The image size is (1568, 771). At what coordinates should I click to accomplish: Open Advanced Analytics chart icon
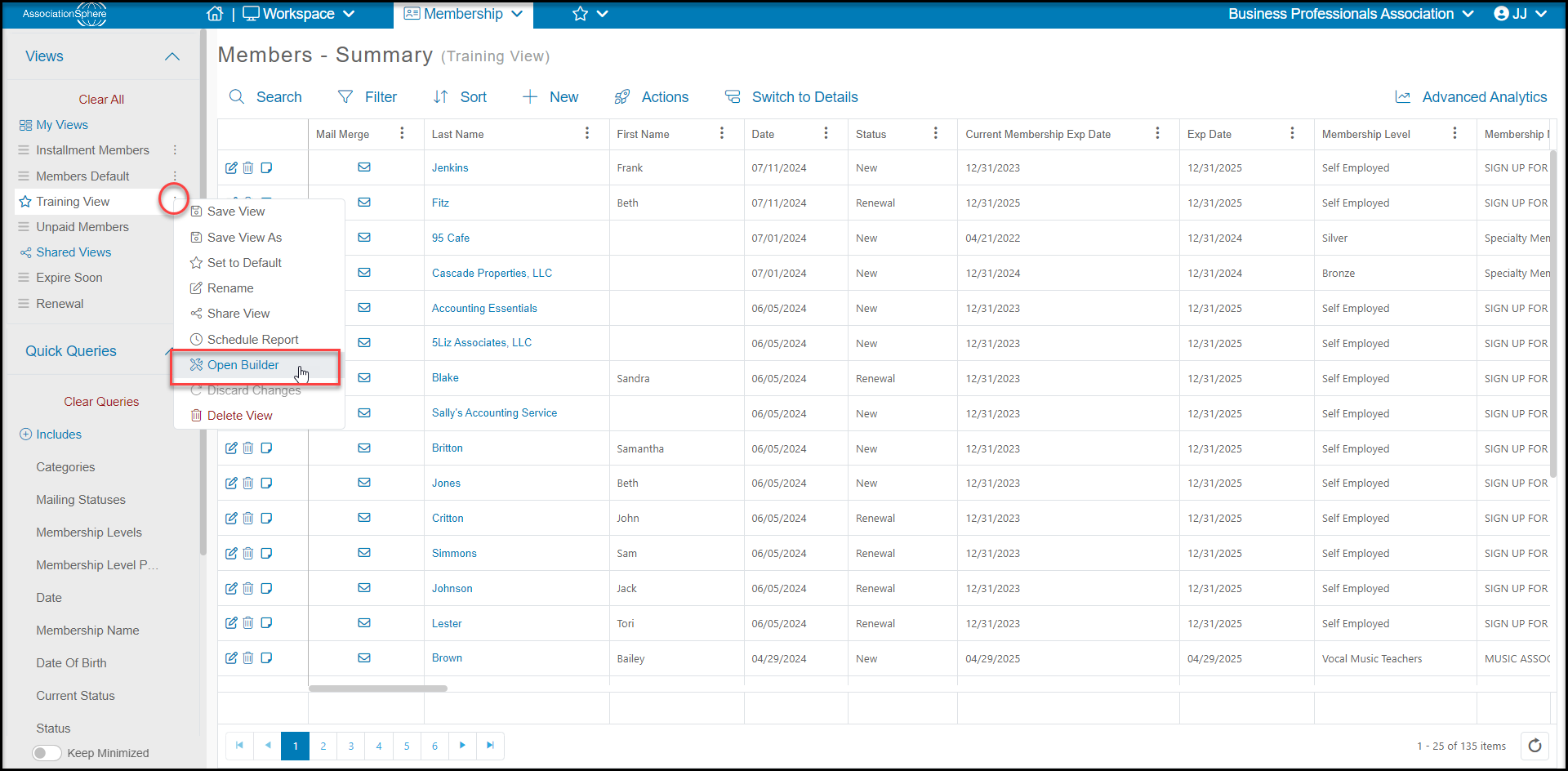(1403, 97)
